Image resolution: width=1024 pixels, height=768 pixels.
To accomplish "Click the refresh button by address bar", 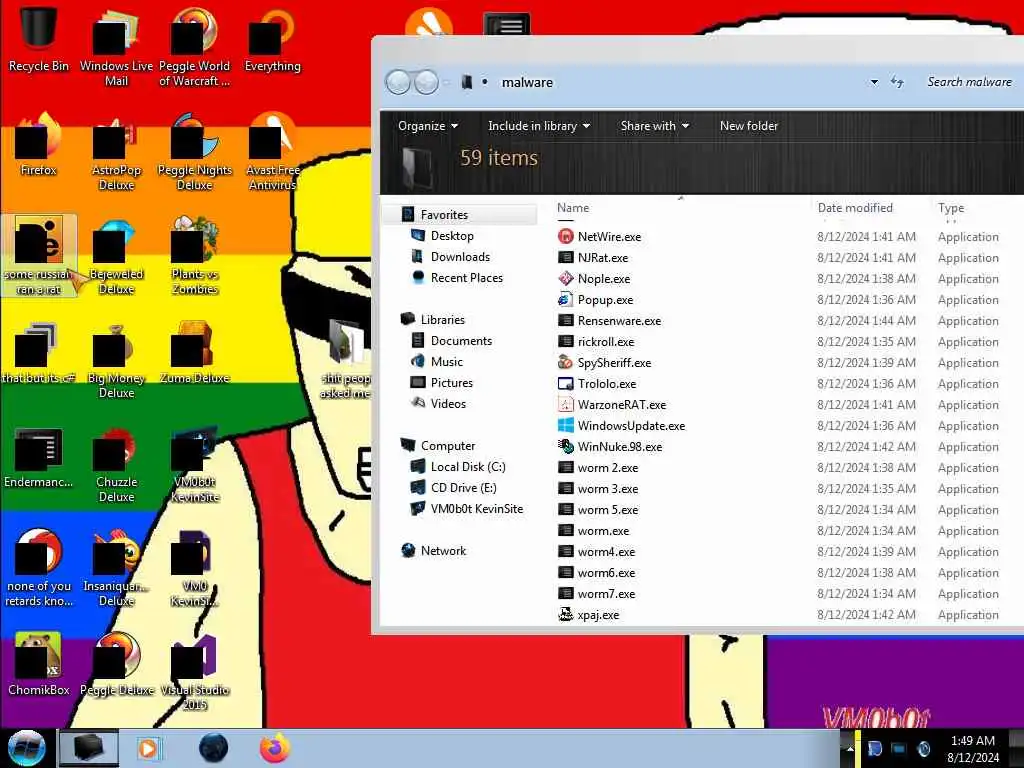I will point(897,82).
